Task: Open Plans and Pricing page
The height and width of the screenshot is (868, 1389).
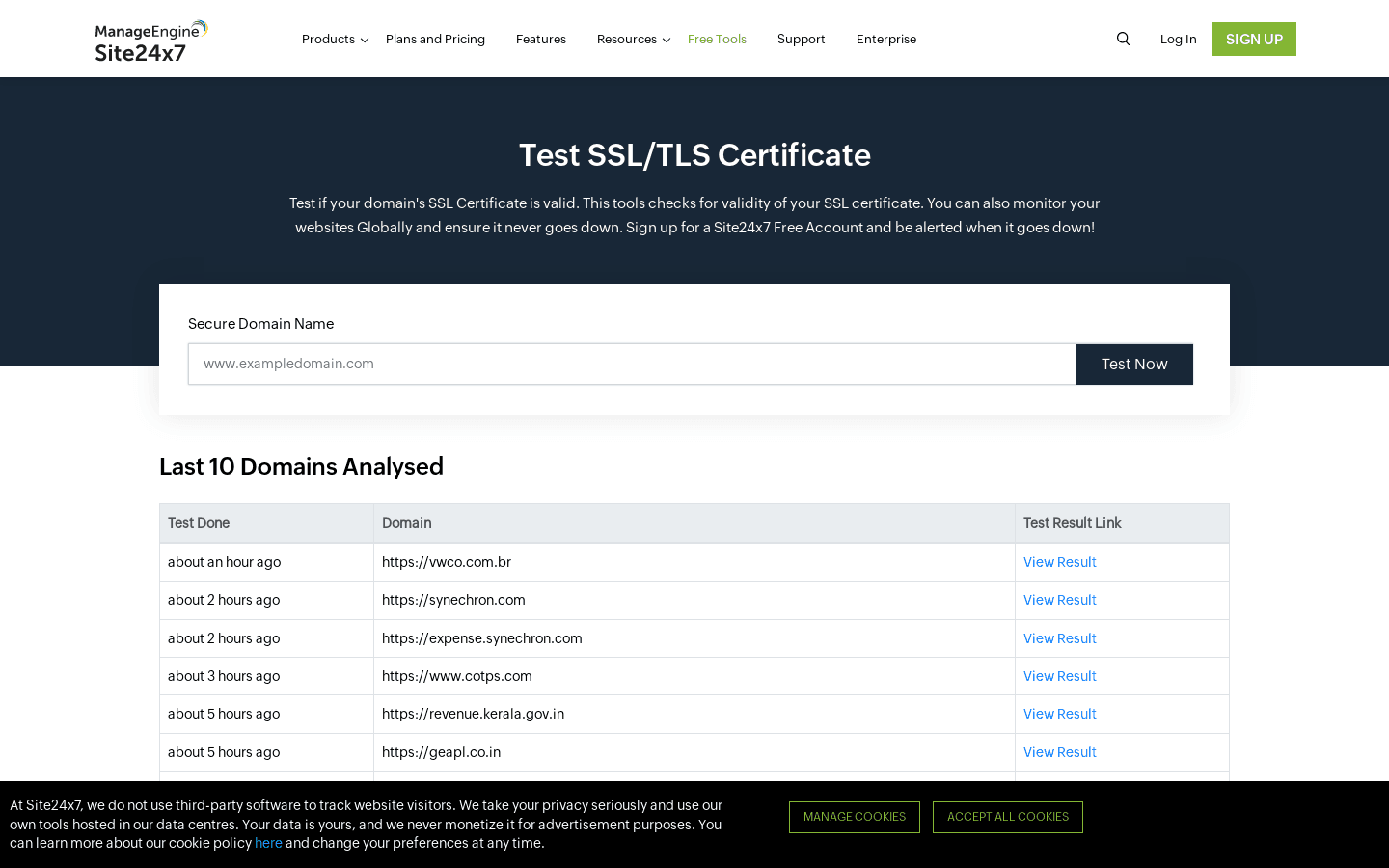Action: pos(435,40)
